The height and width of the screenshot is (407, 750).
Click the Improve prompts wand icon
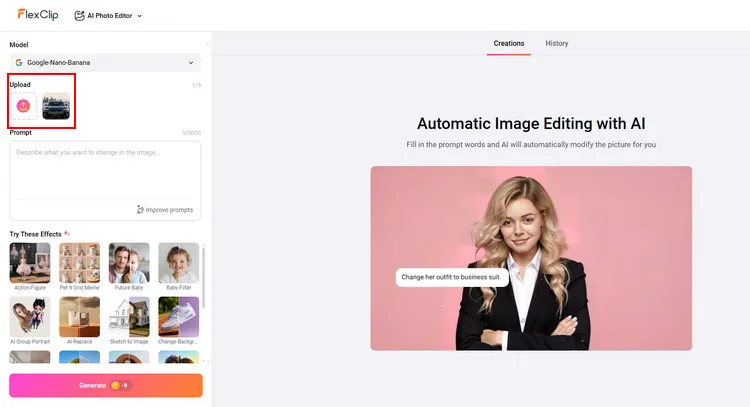[140, 210]
